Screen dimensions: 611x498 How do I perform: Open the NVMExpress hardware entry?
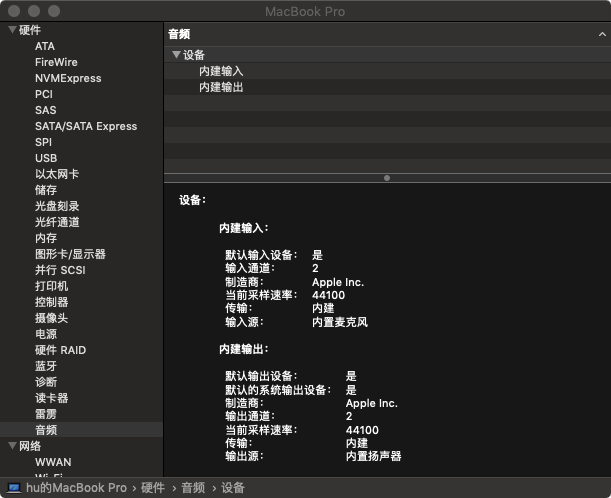68,78
